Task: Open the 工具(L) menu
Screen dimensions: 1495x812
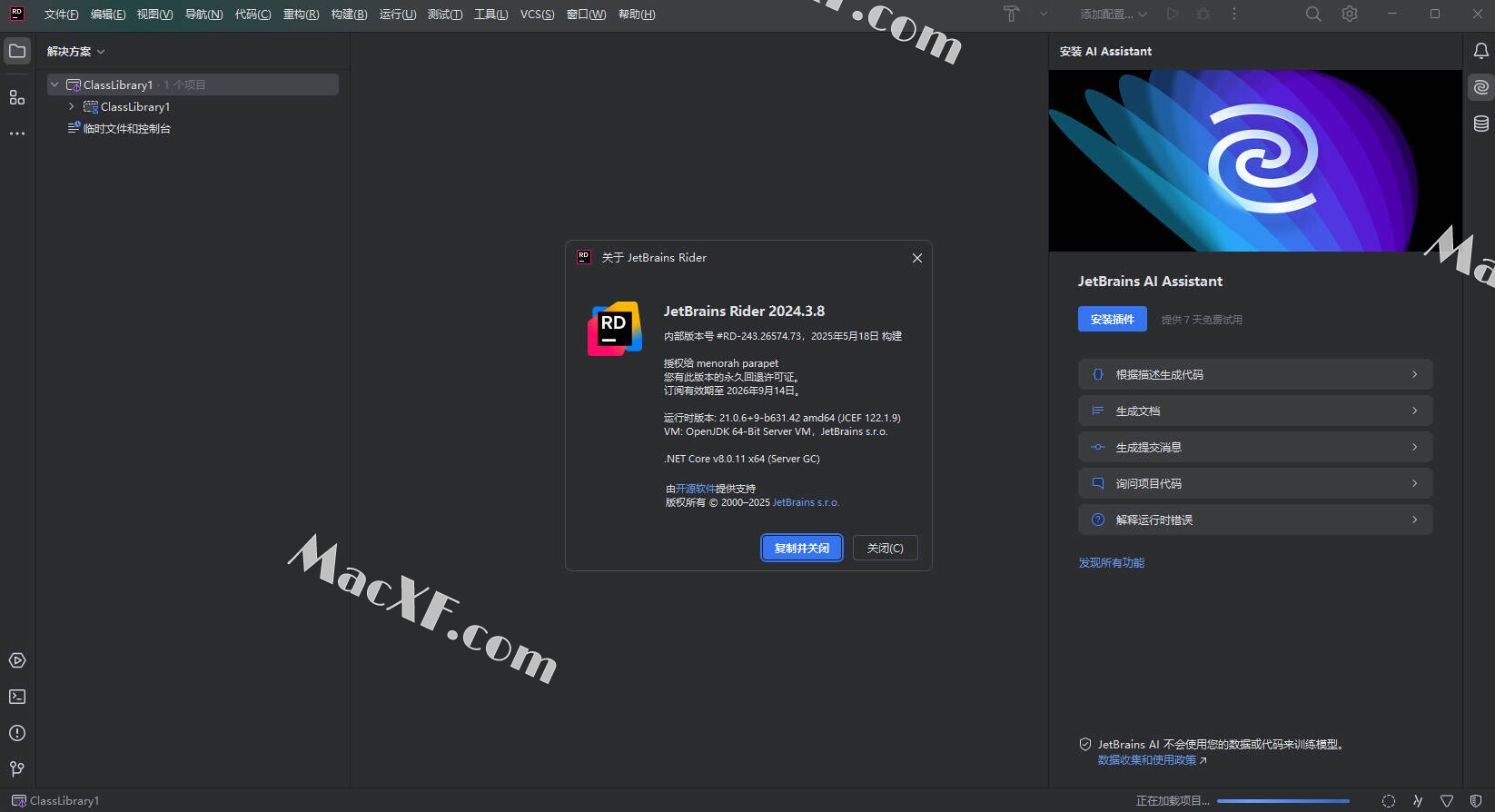Action: [490, 15]
